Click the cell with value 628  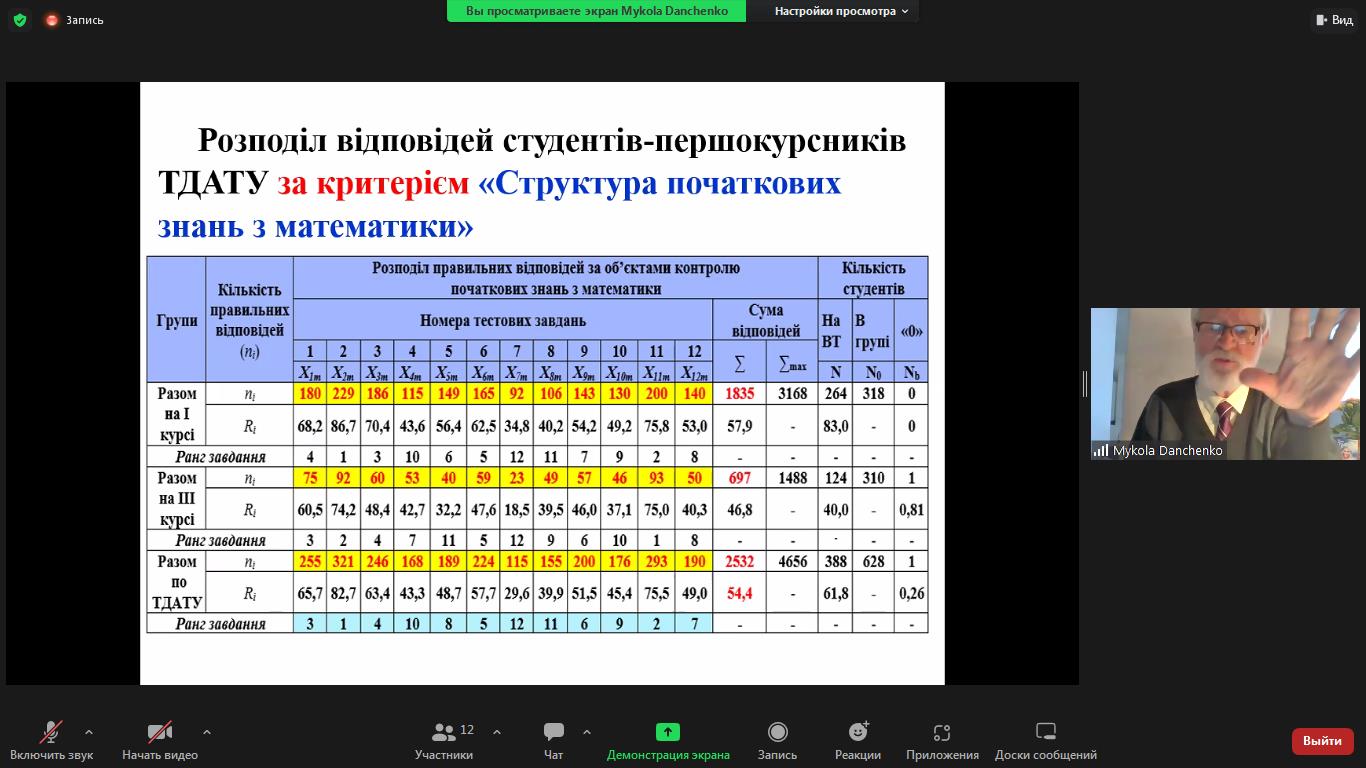click(873, 562)
